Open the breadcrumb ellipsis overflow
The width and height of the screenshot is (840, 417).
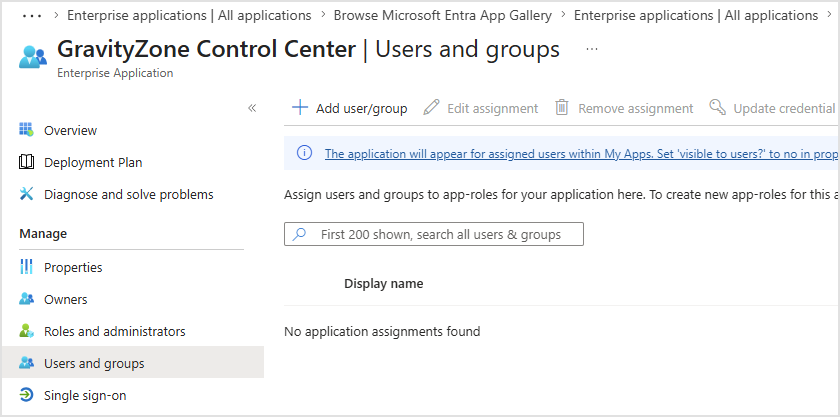pyautogui.click(x=32, y=16)
